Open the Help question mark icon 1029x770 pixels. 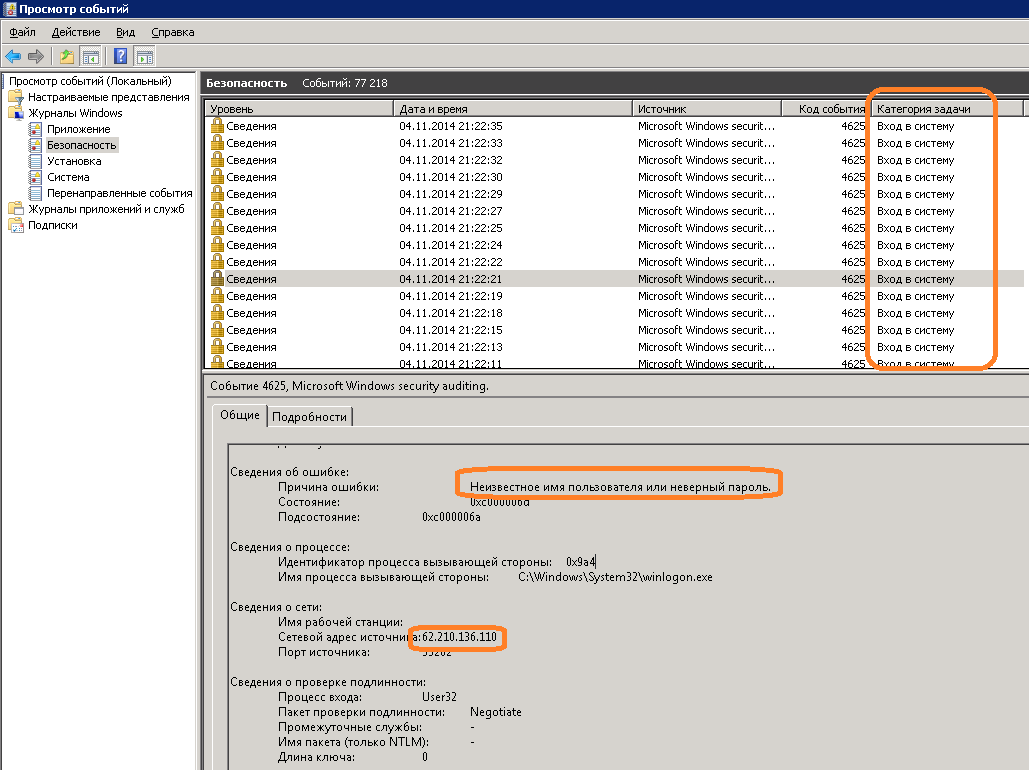120,56
